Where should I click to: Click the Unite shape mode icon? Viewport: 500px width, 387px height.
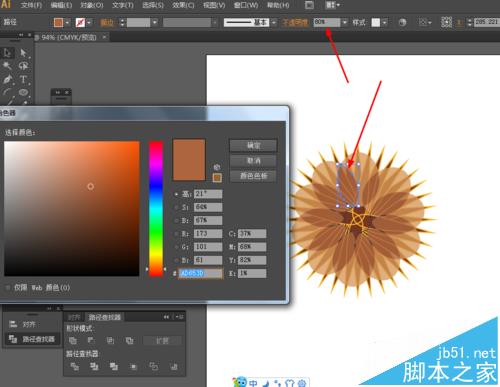(72, 340)
